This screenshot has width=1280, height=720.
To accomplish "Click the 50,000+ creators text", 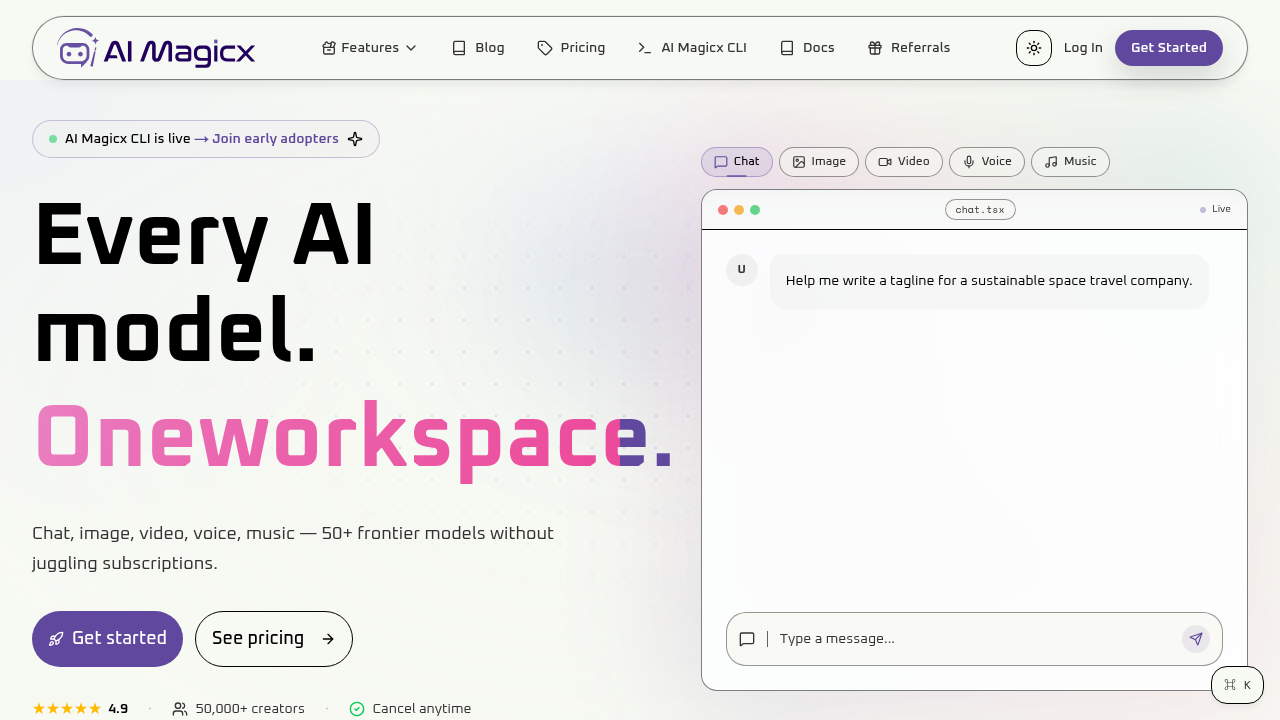I will point(250,709).
